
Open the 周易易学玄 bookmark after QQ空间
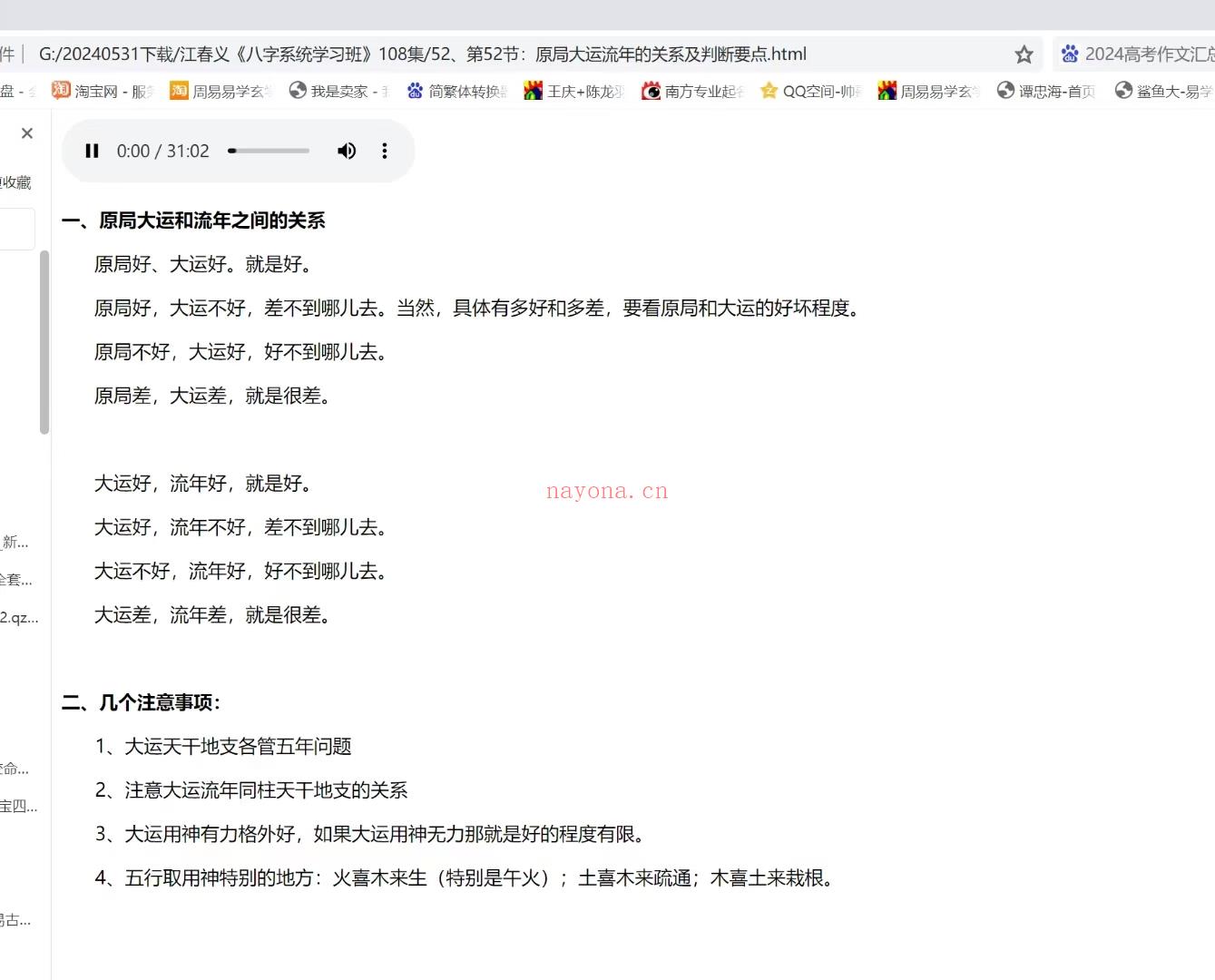pyautogui.click(x=929, y=91)
